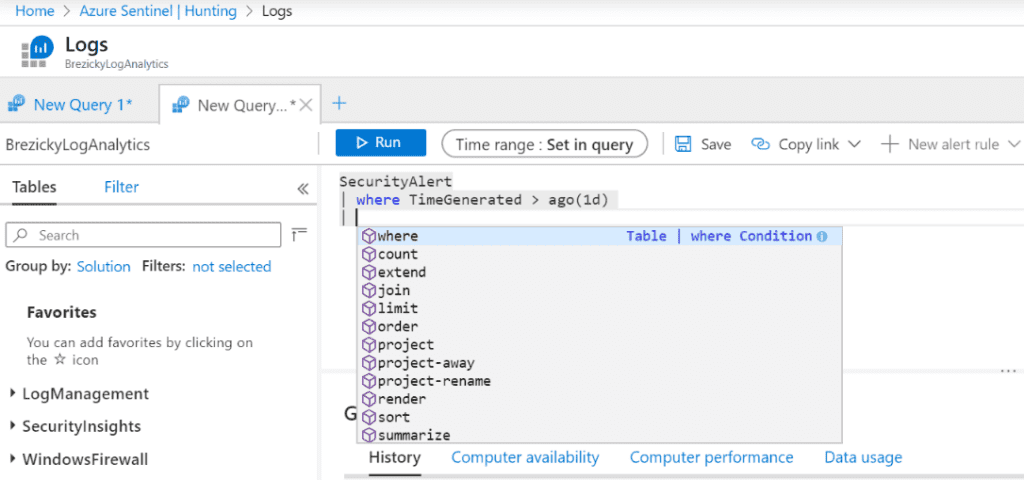Choose 'count' operator suggestion
The width and height of the screenshot is (1024, 480).
point(600,254)
